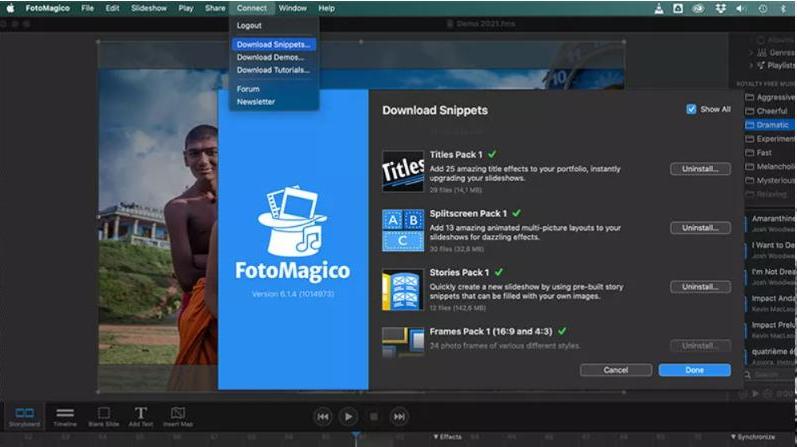Image resolution: width=797 pixels, height=447 pixels.
Task: Select the 'I'm Not Dre…' song
Action: [x=772, y=276]
